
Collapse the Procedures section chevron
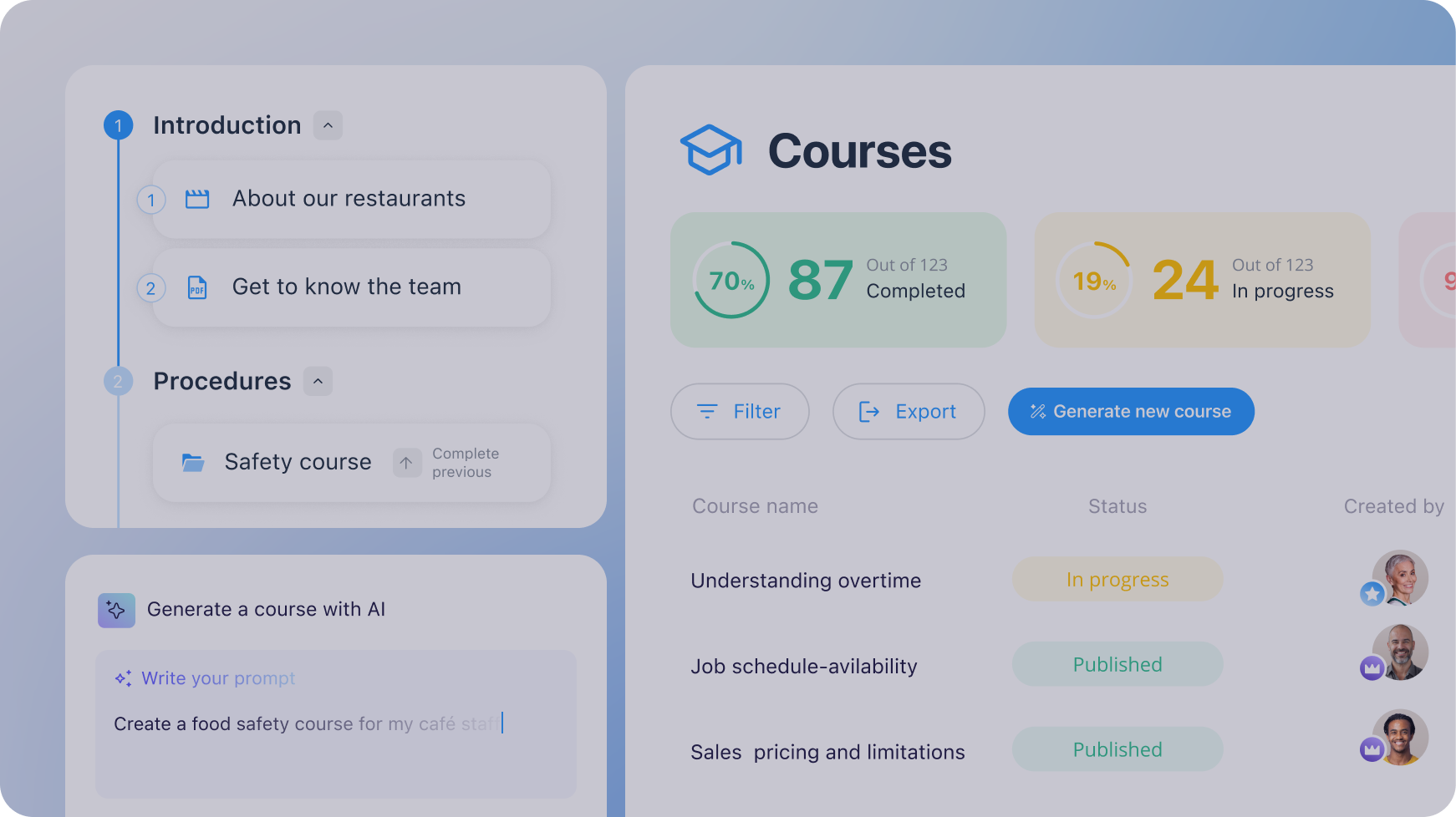pos(318,381)
